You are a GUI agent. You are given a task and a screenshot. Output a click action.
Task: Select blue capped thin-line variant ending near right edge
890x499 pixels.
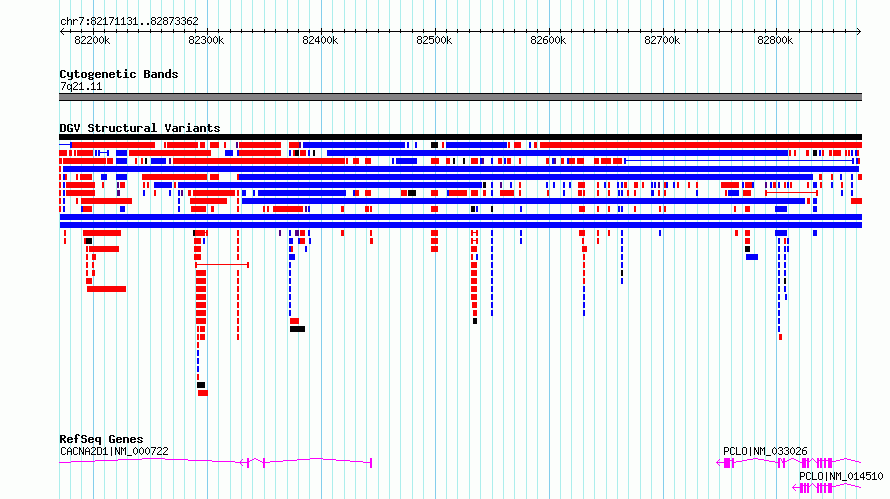(739, 161)
